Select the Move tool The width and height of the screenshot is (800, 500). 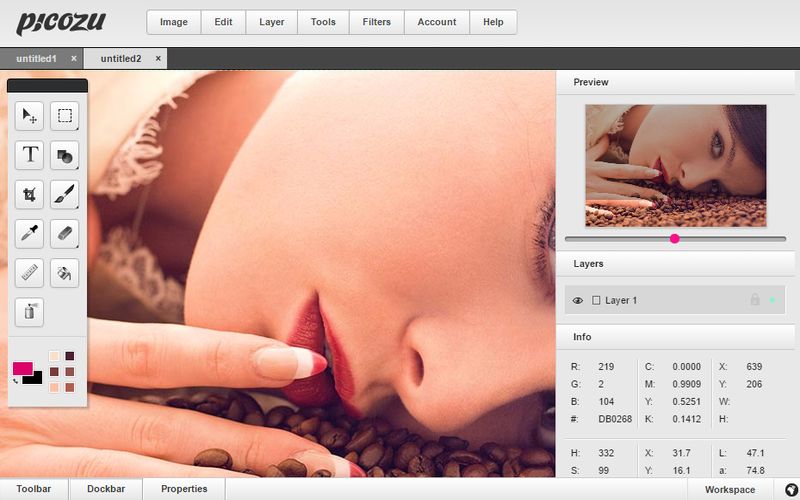click(29, 116)
